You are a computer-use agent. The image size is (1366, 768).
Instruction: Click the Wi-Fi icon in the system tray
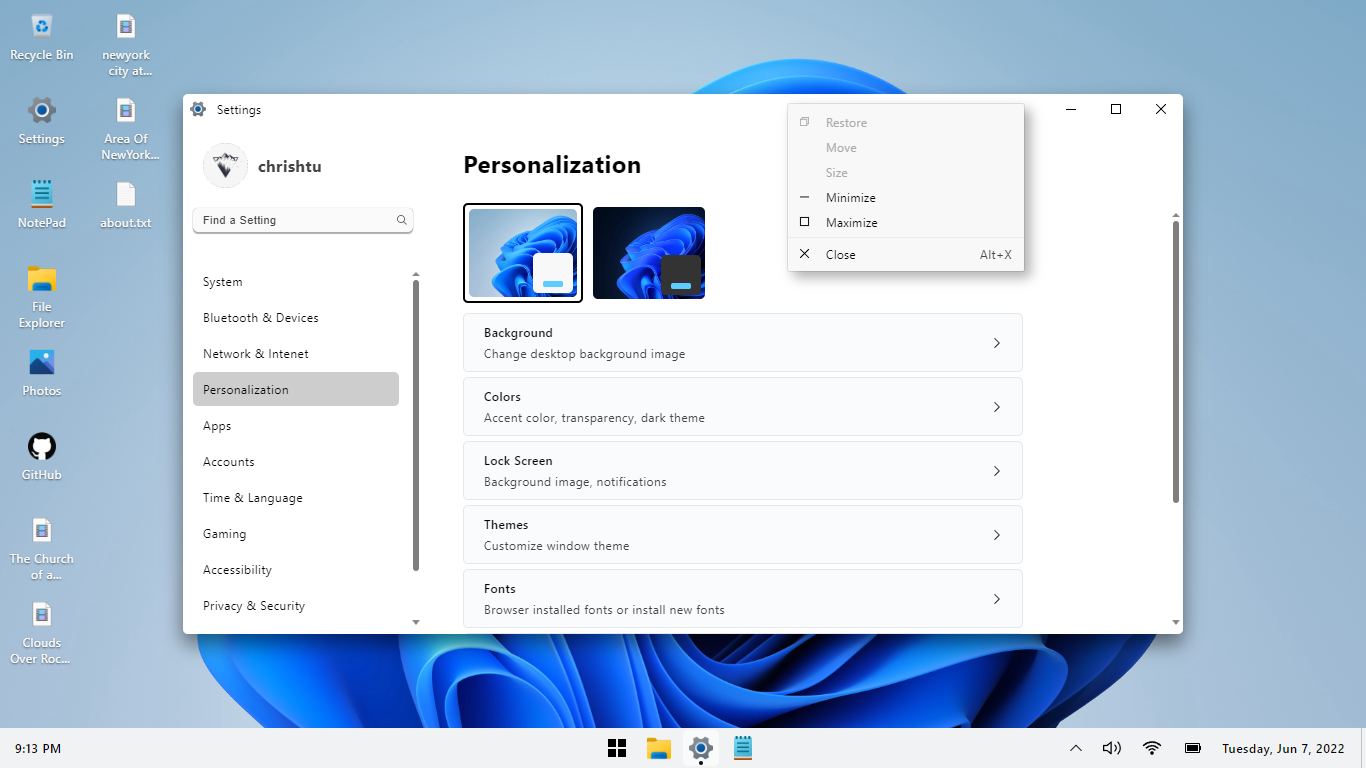click(1152, 748)
